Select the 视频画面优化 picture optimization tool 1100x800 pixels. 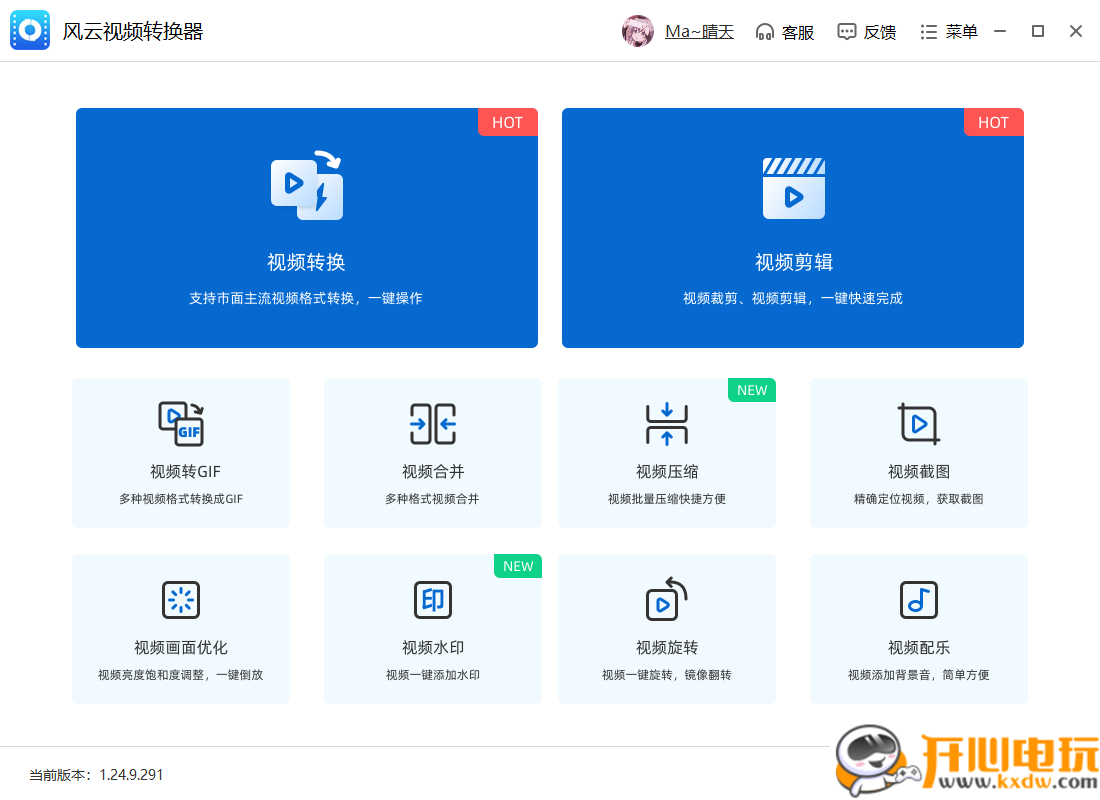coord(180,628)
